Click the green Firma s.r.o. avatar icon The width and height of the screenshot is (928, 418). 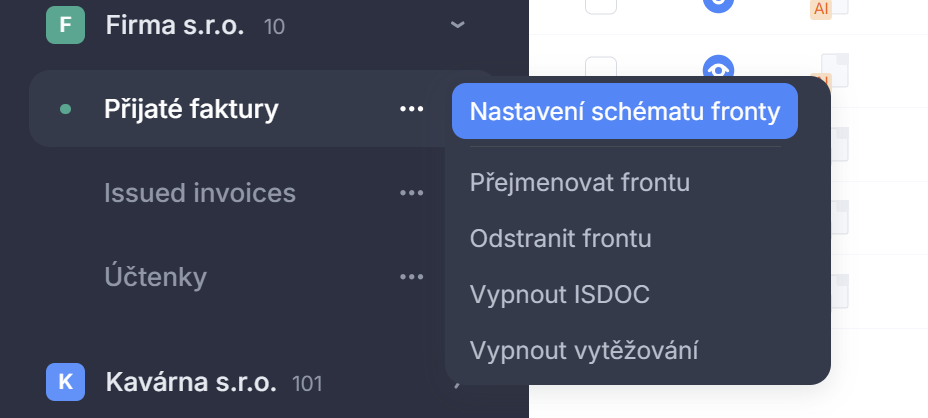pyautogui.click(x=65, y=25)
